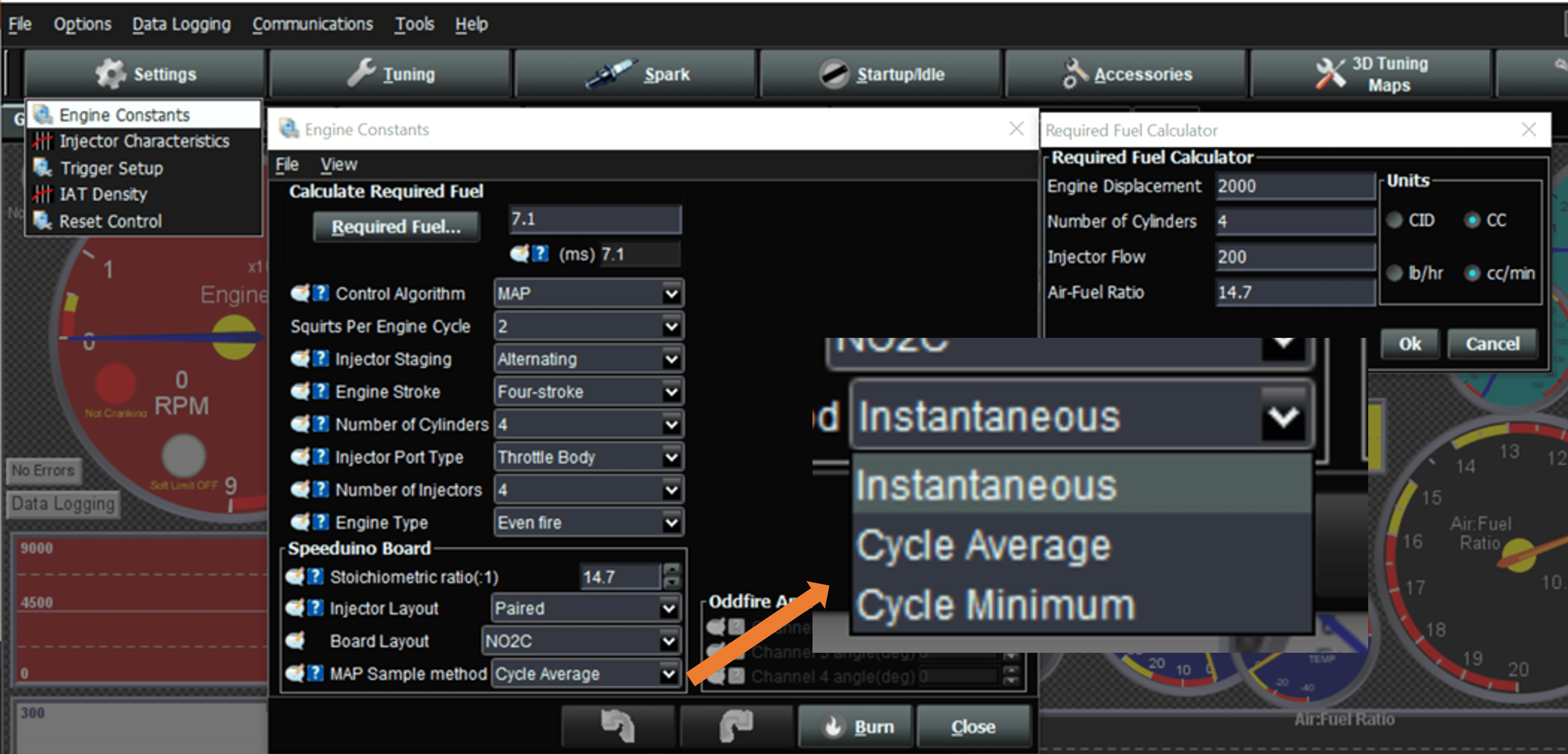
Task: Click the Engine Constants menu entry icon
Action: pyautogui.click(x=42, y=115)
